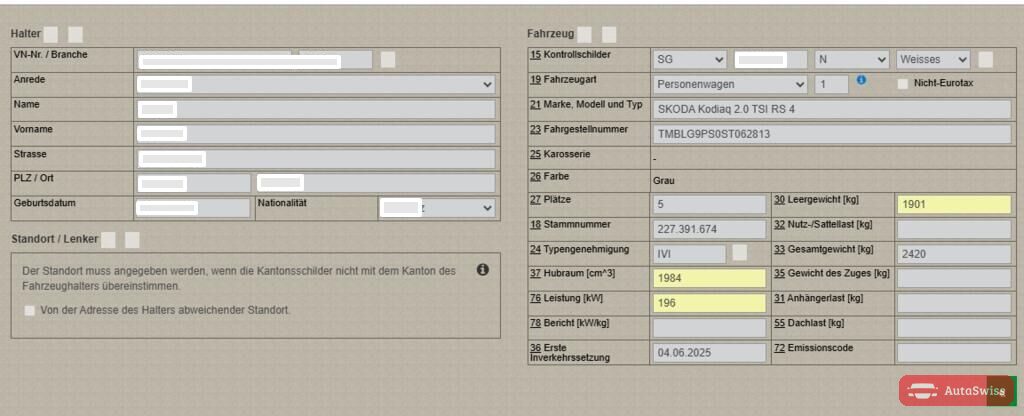Open the N plate type dropdown
The width and height of the screenshot is (1024, 416).
tap(852, 59)
